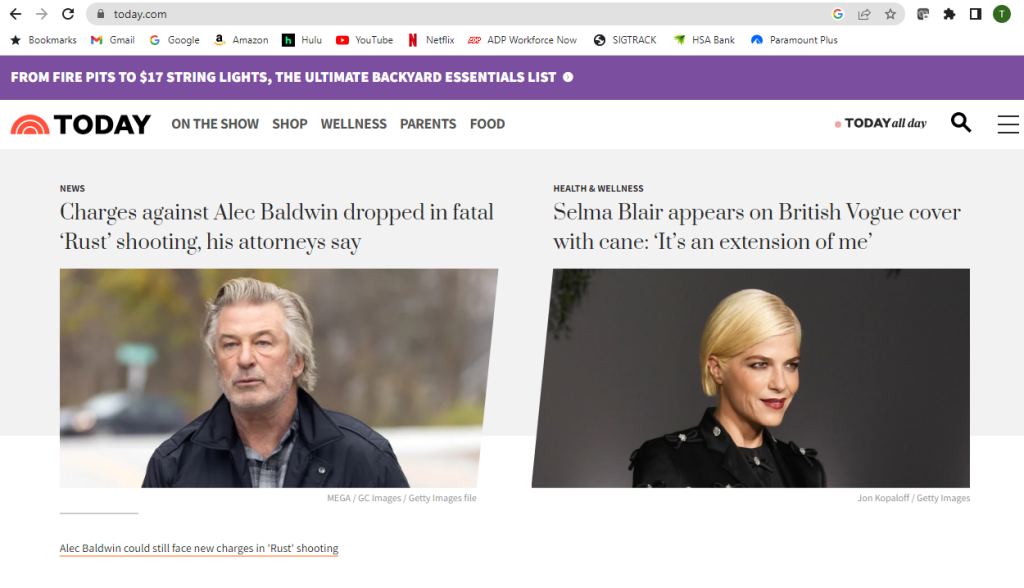Click the lock icon in the address bar

tap(100, 14)
